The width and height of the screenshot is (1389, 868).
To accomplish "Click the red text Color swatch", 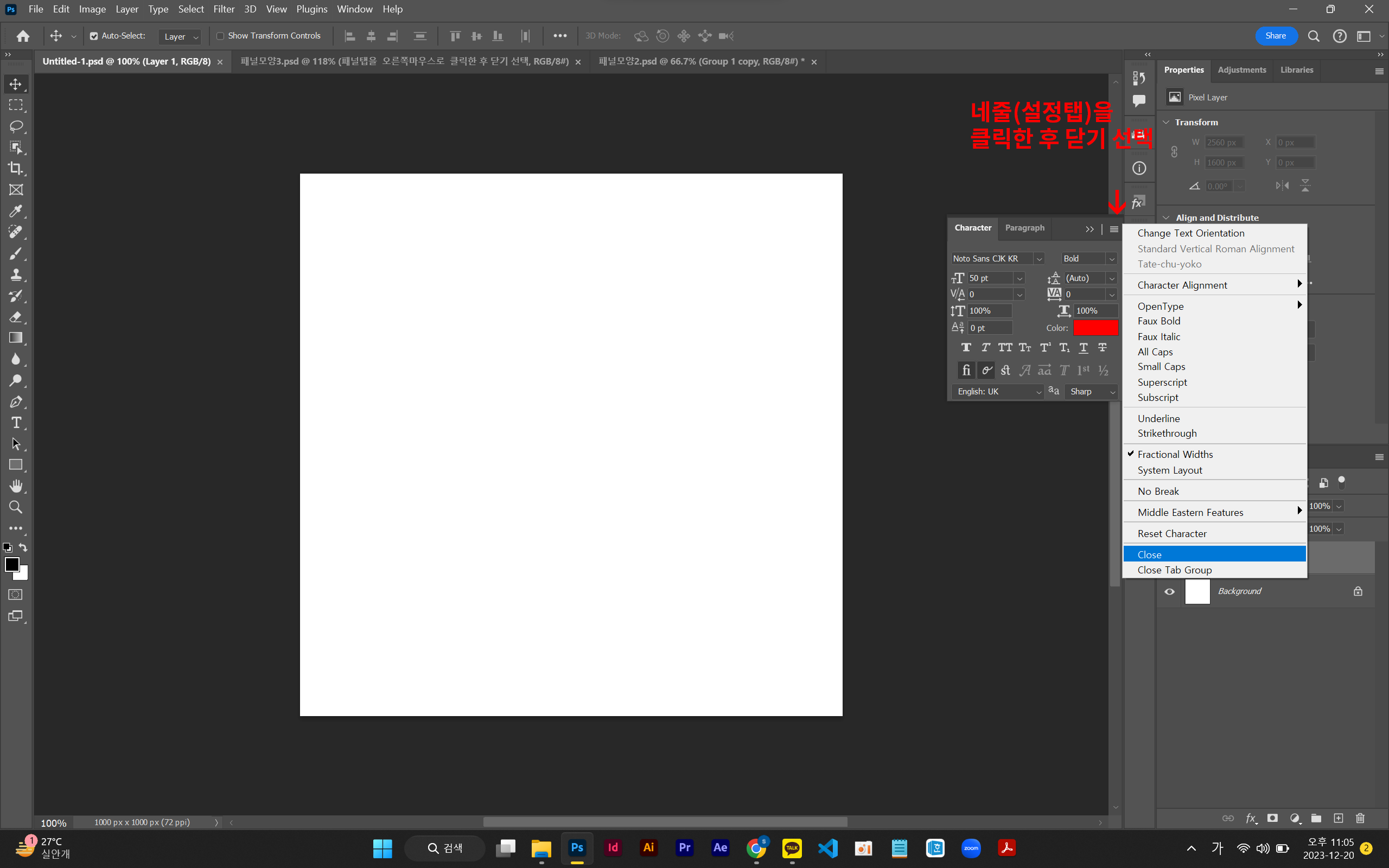I will pyautogui.click(x=1095, y=328).
